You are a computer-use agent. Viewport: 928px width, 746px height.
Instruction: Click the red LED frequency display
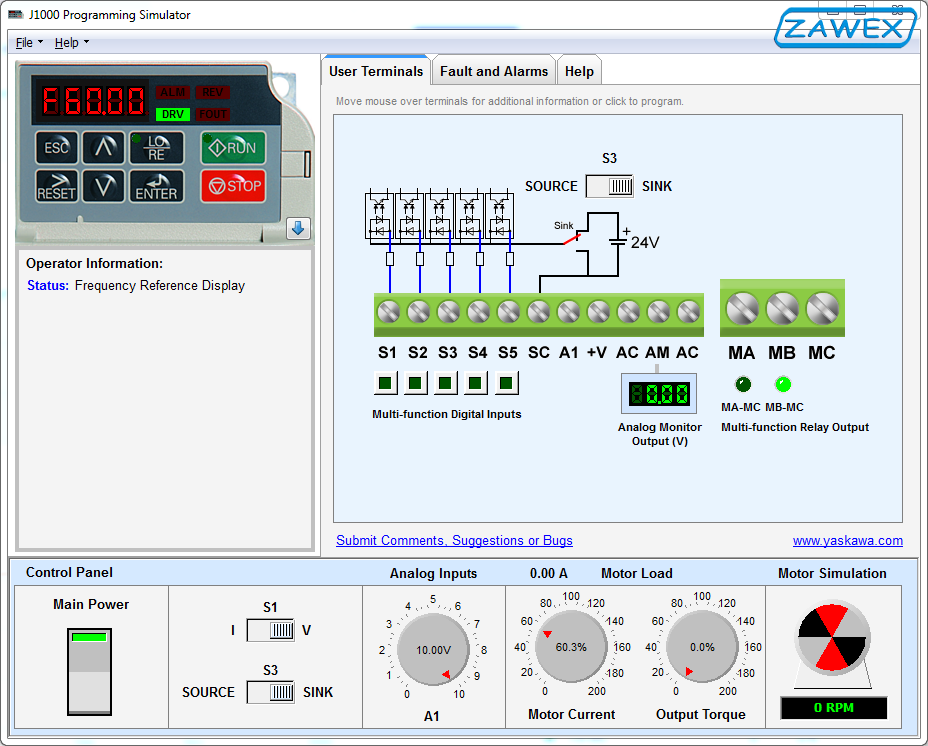(x=94, y=99)
